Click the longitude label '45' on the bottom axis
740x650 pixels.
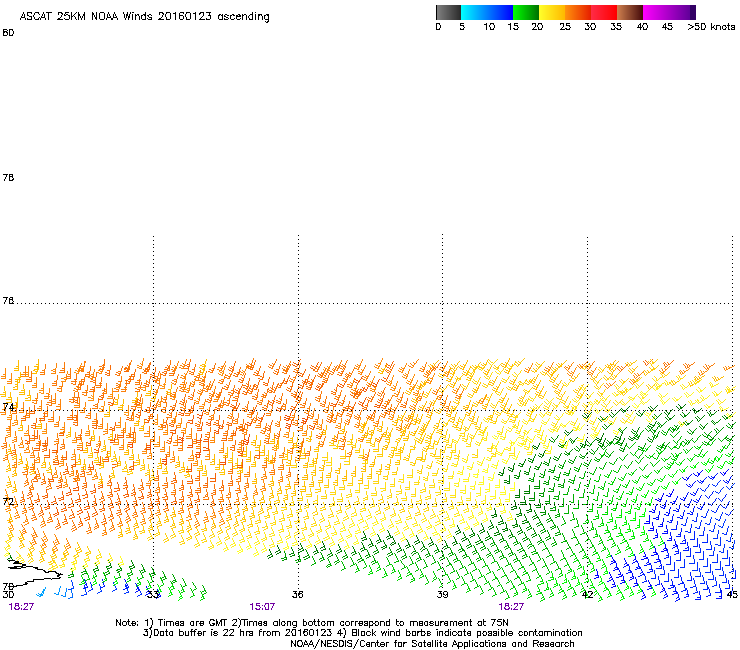[x=732, y=595]
